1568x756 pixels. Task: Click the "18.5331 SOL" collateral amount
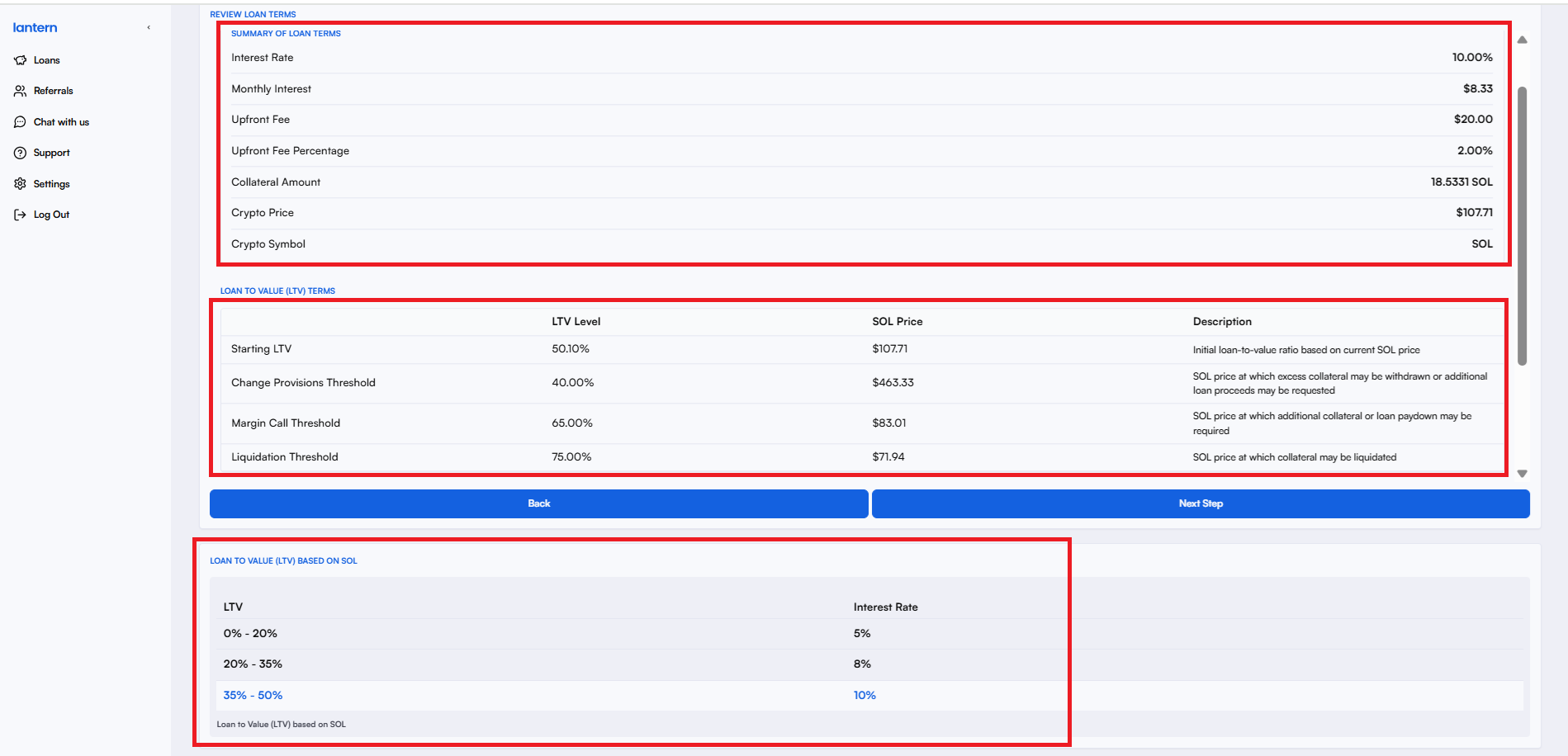[1461, 182]
